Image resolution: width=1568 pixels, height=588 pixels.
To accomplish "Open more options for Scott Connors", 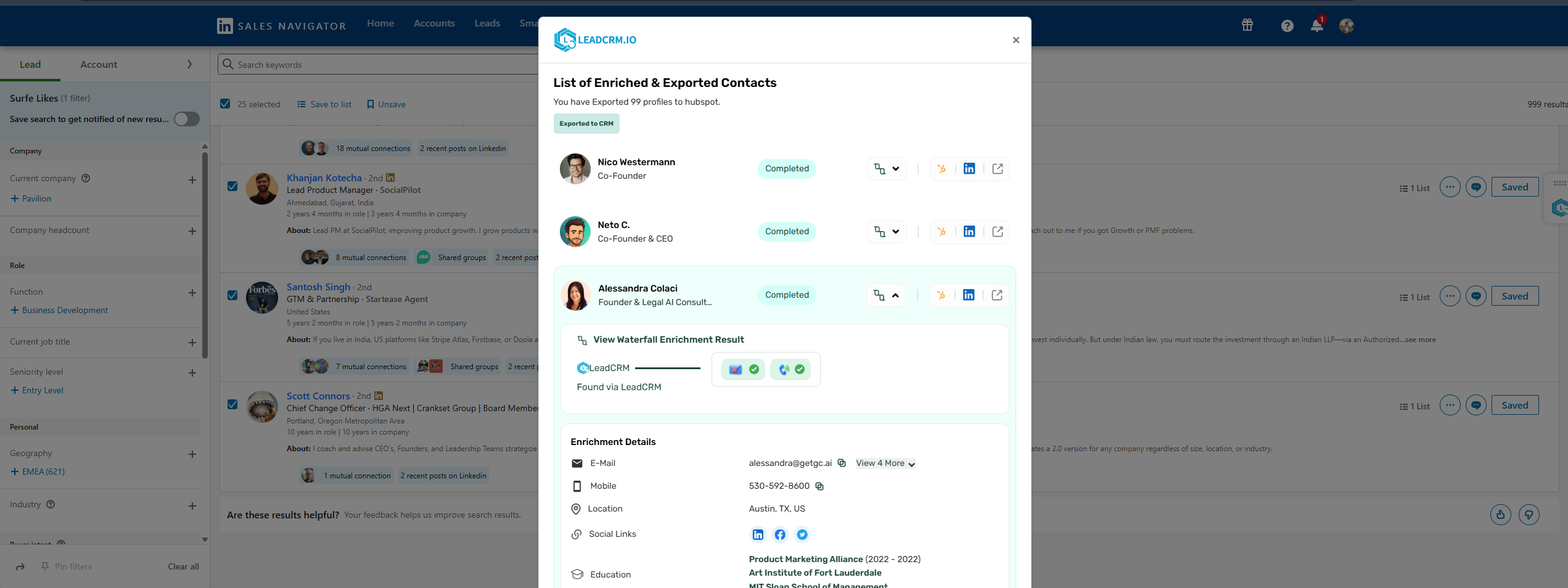I will (1450, 405).
